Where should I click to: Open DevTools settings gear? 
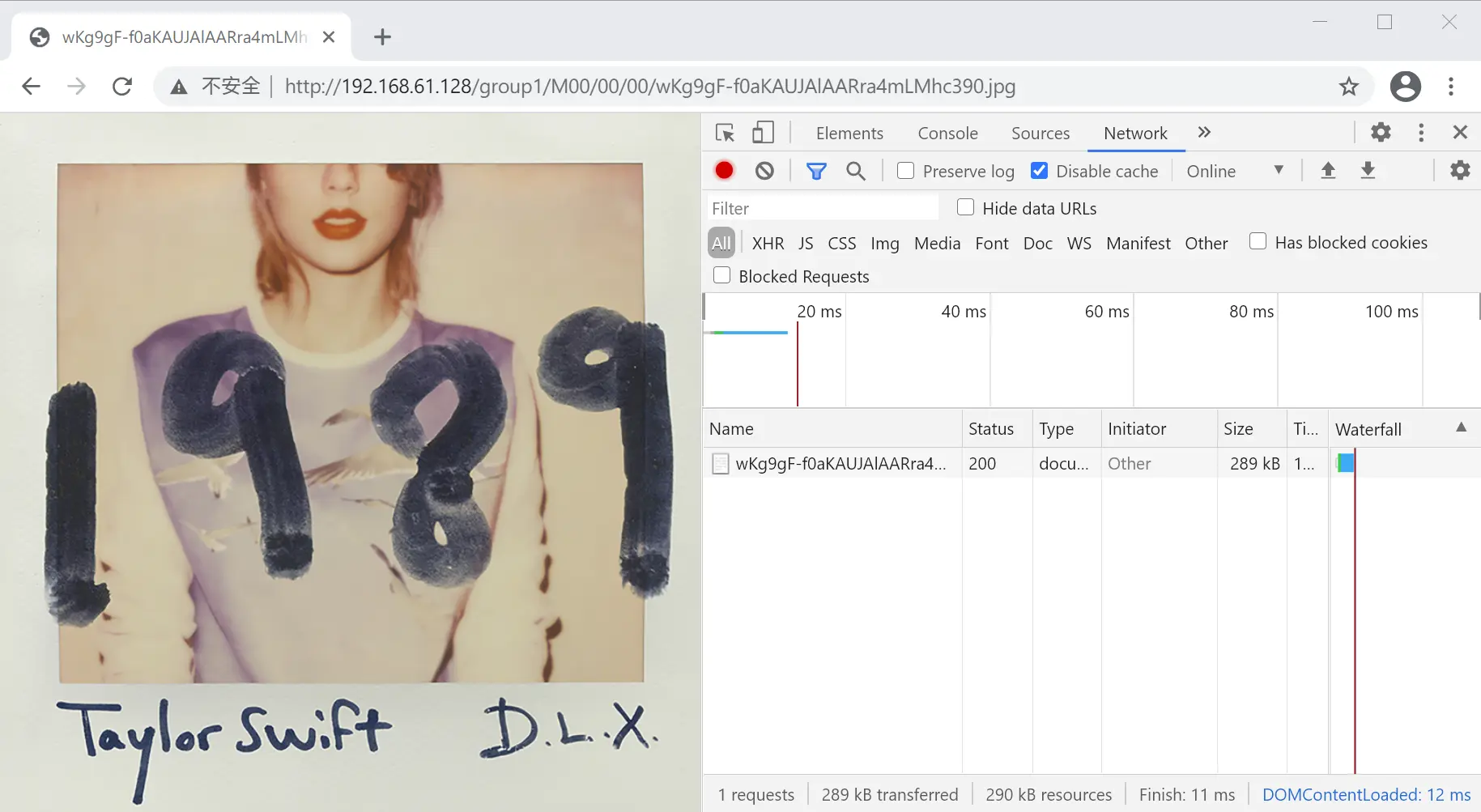(x=1381, y=133)
